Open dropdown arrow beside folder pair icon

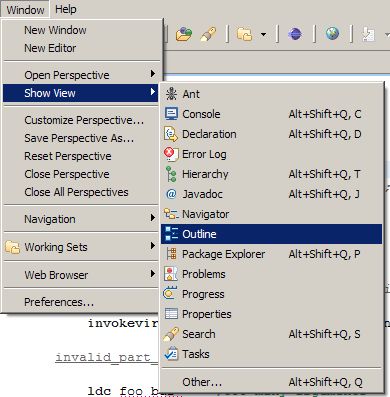[x=263, y=34]
